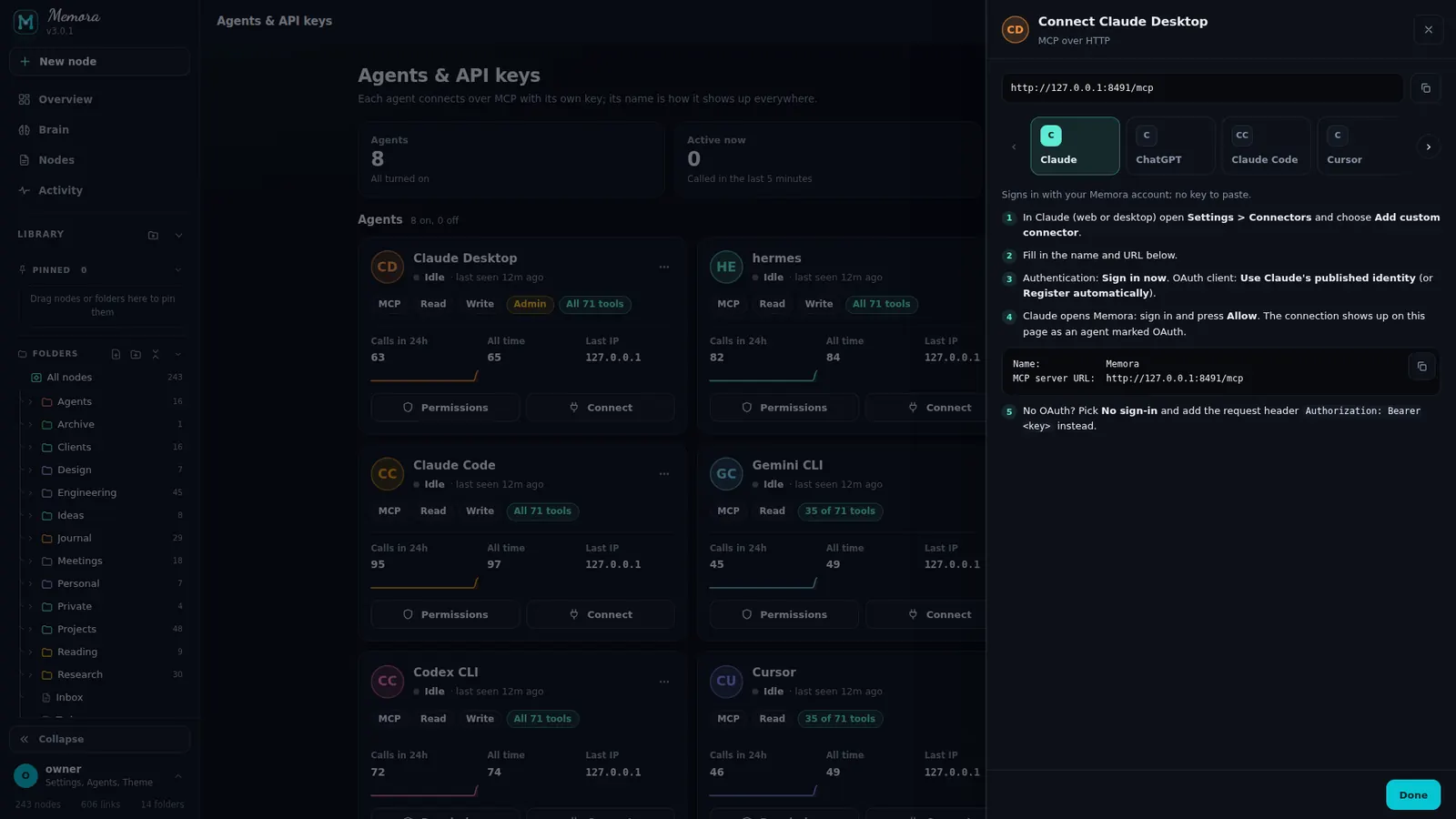Open the Activity page
The image size is (1456, 819).
pyautogui.click(x=99, y=190)
